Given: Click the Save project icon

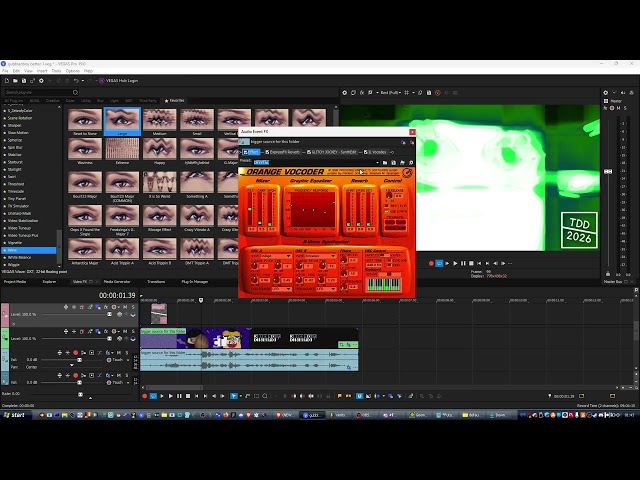Looking at the screenshot, I should 24,81.
